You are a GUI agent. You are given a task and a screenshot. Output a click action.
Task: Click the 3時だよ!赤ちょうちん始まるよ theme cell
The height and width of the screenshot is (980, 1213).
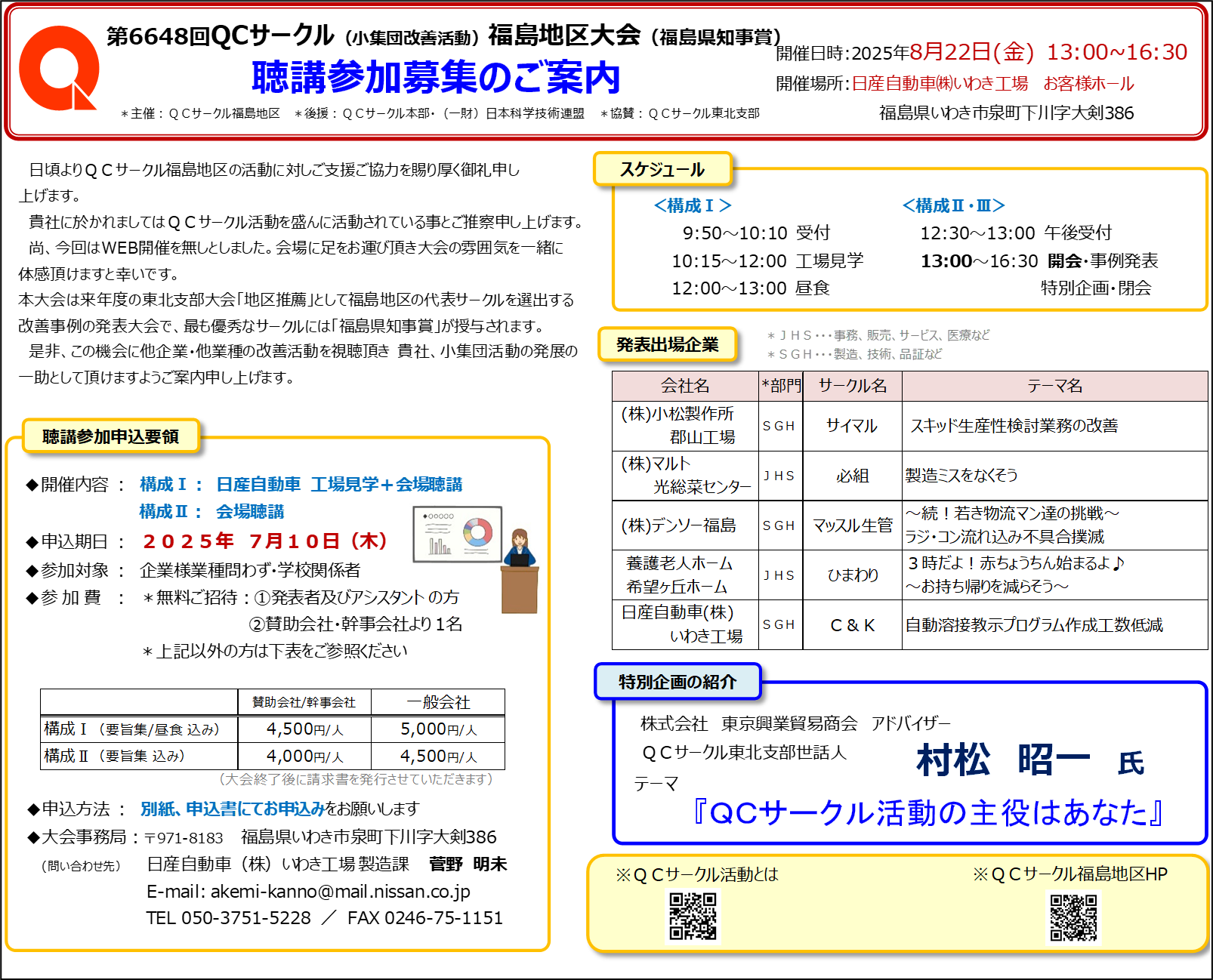pos(1055,575)
